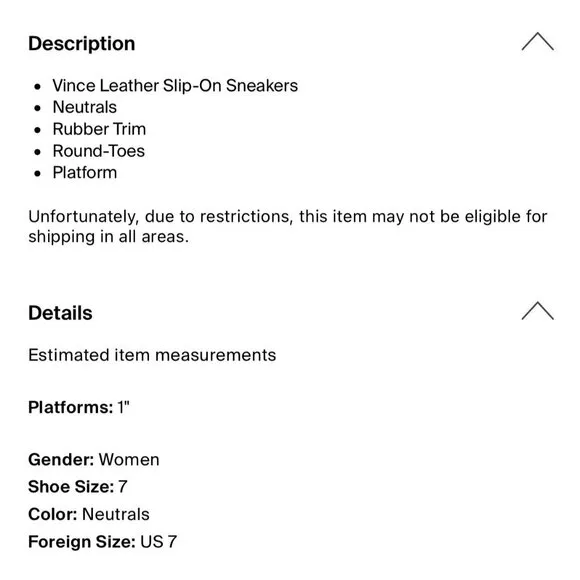Click the Neutrals bullet item
This screenshot has width=580, height=580.
point(85,107)
